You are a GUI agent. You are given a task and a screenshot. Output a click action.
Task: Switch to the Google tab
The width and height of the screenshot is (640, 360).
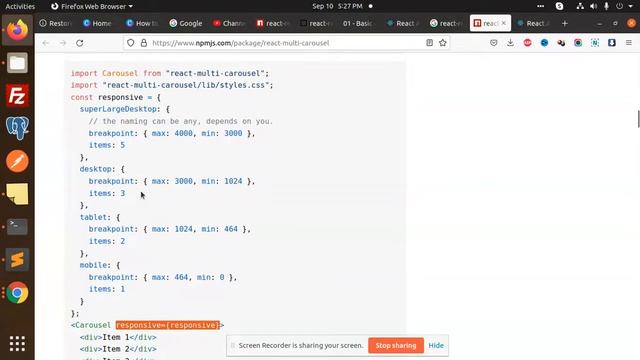click(186, 23)
